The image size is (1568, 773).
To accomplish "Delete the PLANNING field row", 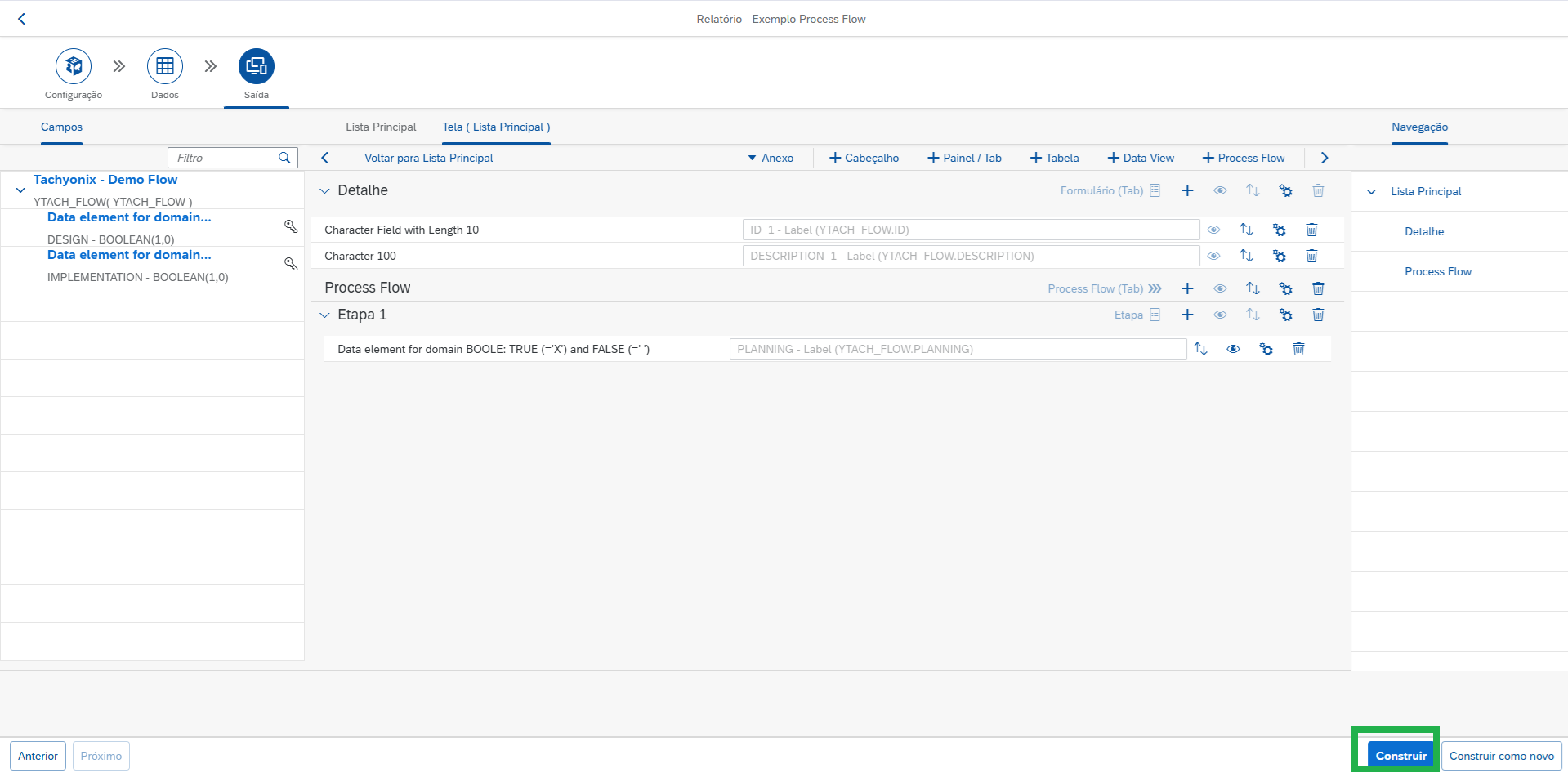I will [1298, 349].
